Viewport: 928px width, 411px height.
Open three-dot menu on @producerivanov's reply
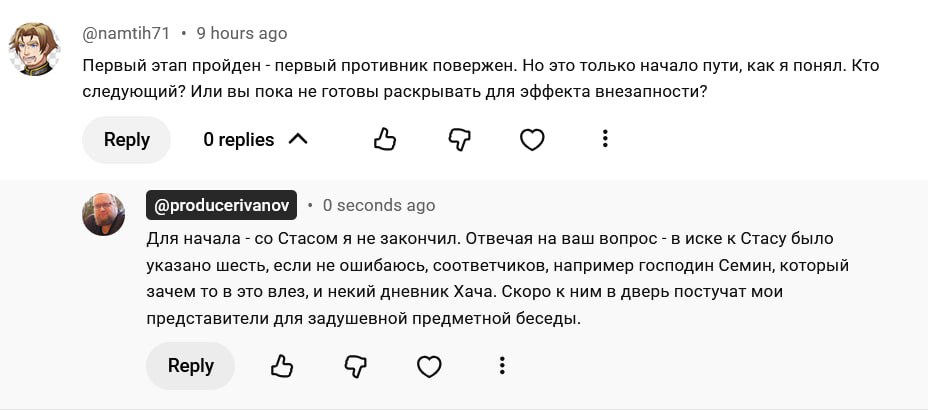pos(502,366)
